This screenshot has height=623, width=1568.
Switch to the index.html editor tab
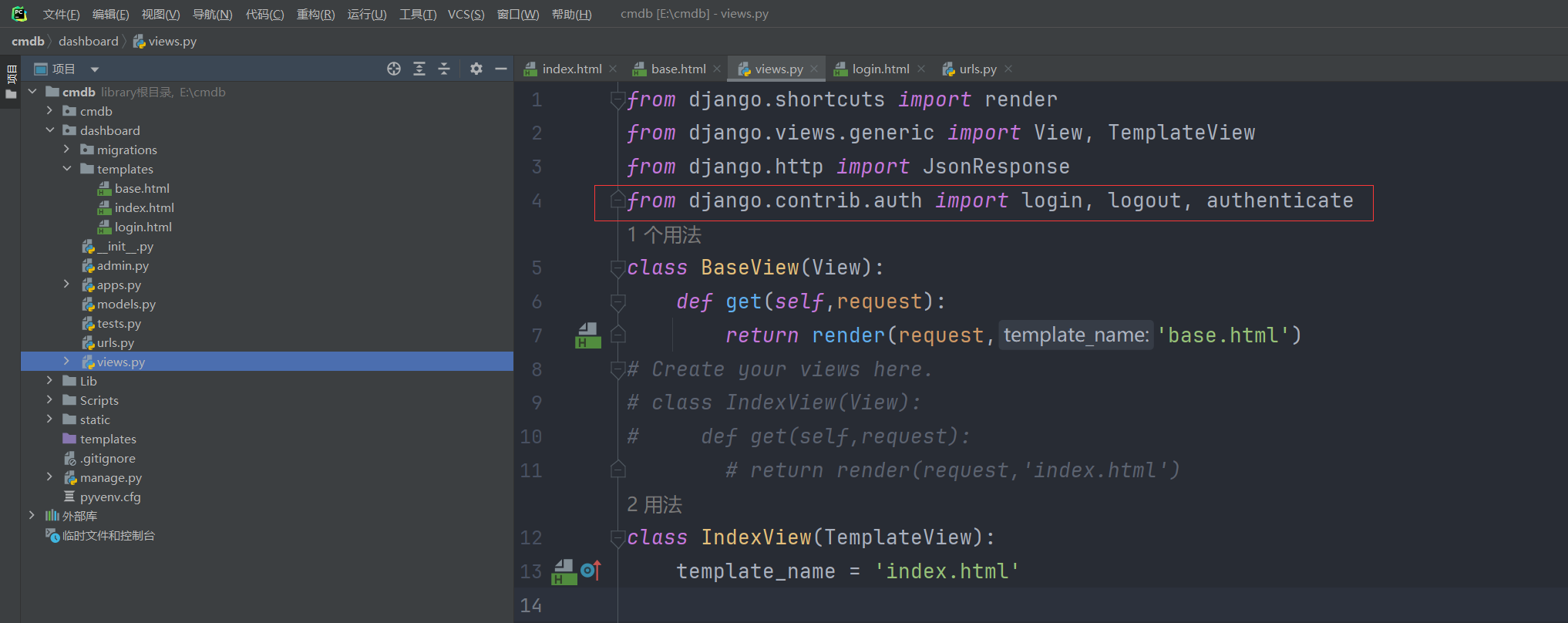564,69
